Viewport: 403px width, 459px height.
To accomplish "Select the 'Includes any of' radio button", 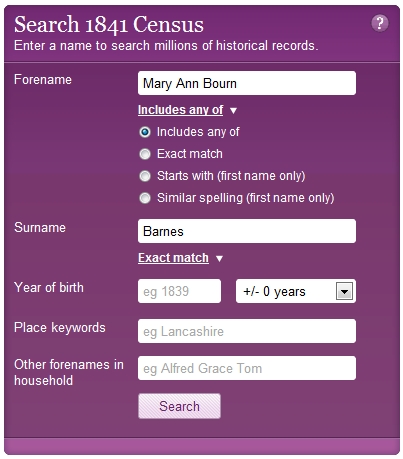I will tap(145, 132).
